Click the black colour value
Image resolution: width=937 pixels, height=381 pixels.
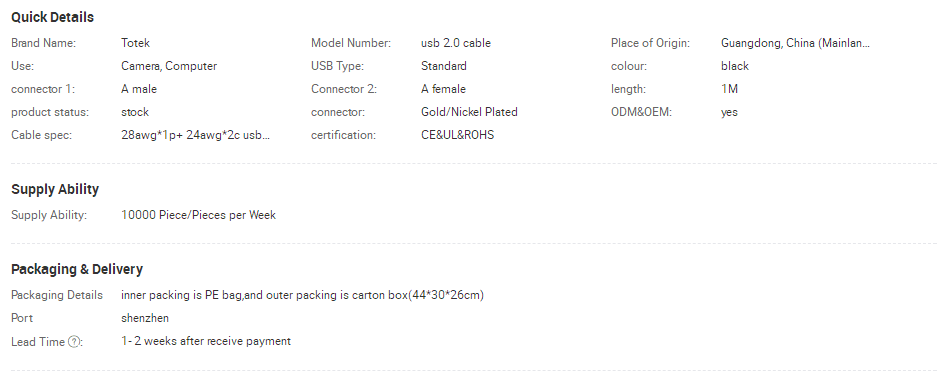point(735,66)
